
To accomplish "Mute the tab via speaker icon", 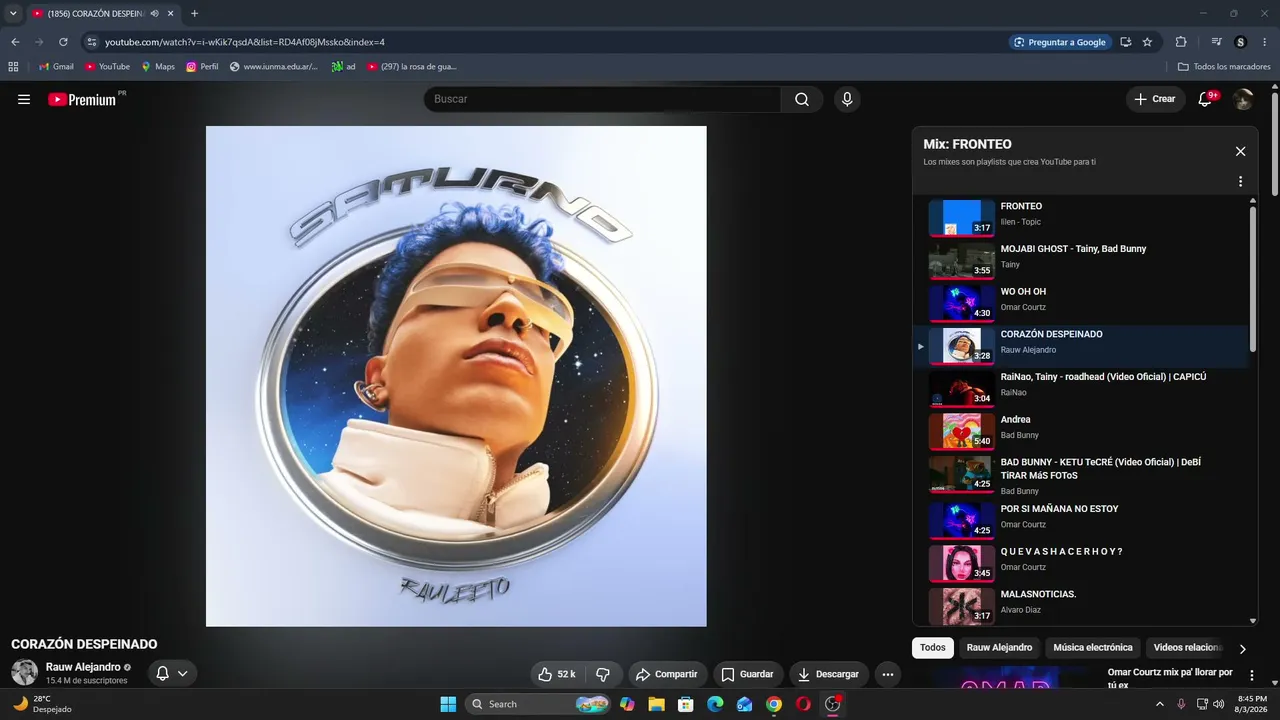I will (x=154, y=13).
